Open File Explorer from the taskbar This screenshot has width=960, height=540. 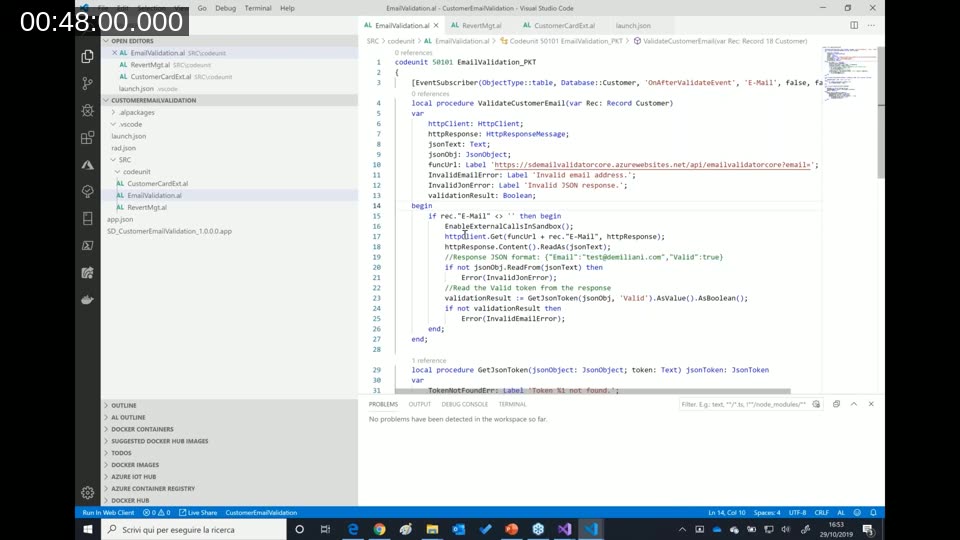click(432, 530)
